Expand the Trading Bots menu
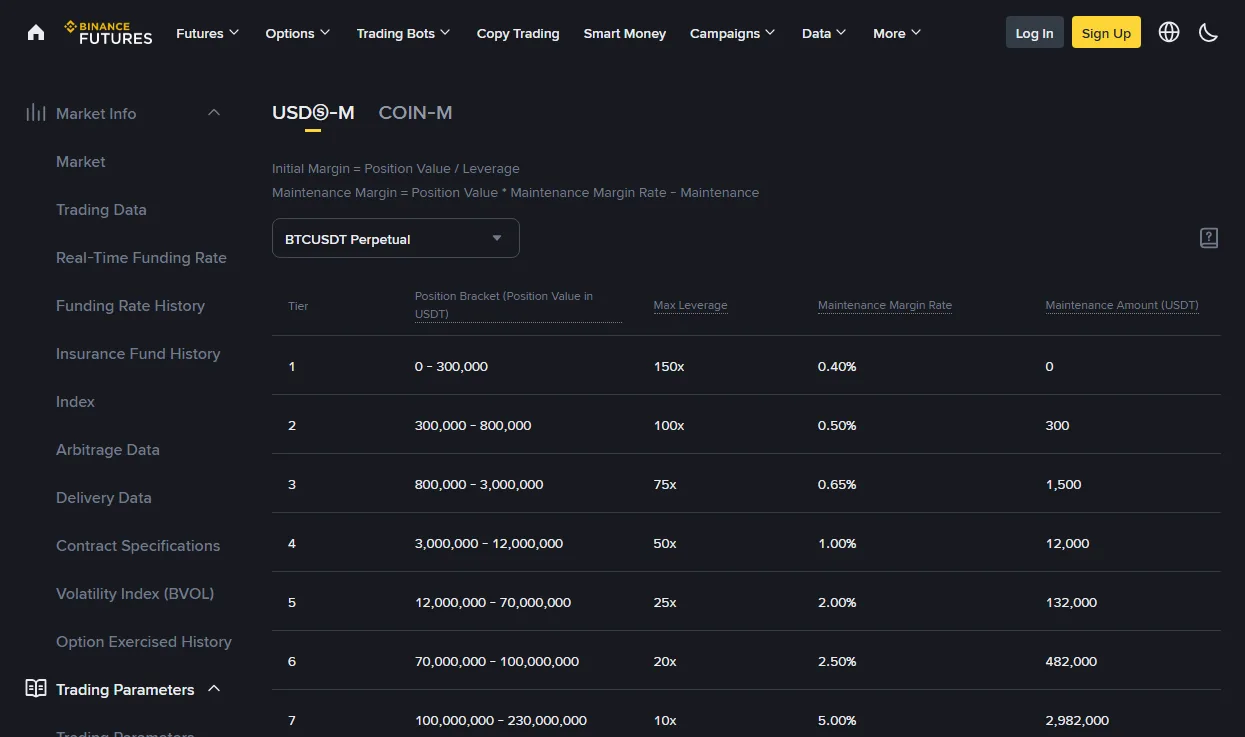 [404, 33]
